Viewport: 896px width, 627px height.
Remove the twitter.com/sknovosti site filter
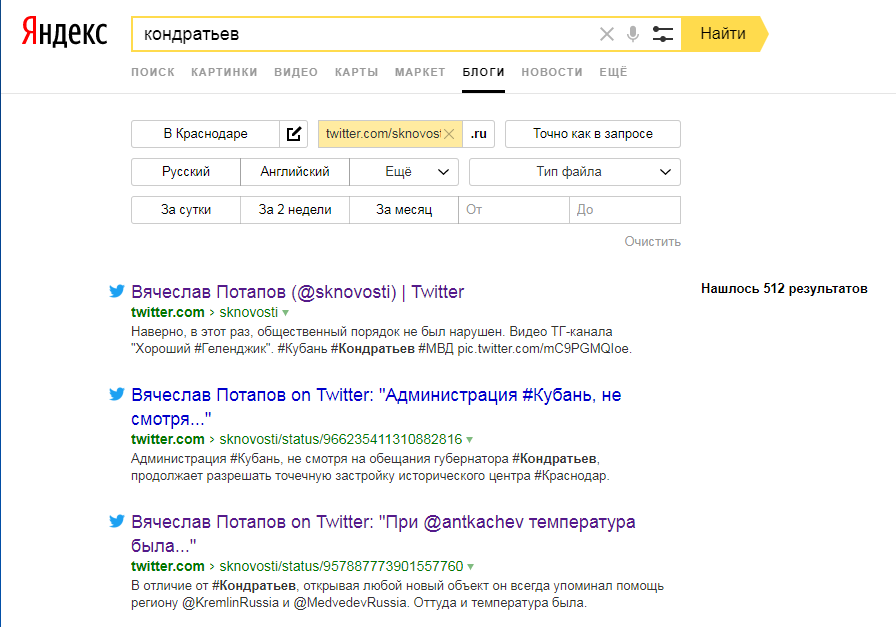(x=449, y=134)
